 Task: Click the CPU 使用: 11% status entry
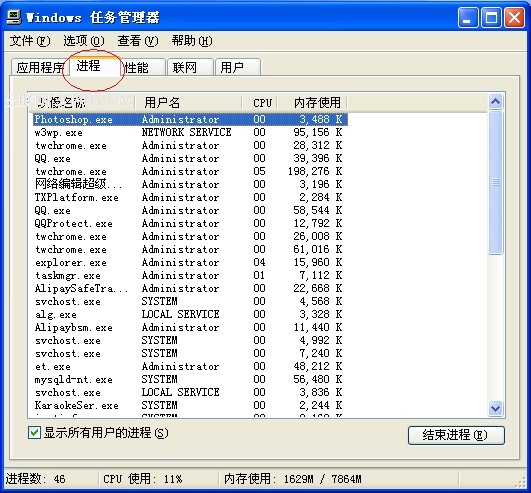pyautogui.click(x=142, y=479)
